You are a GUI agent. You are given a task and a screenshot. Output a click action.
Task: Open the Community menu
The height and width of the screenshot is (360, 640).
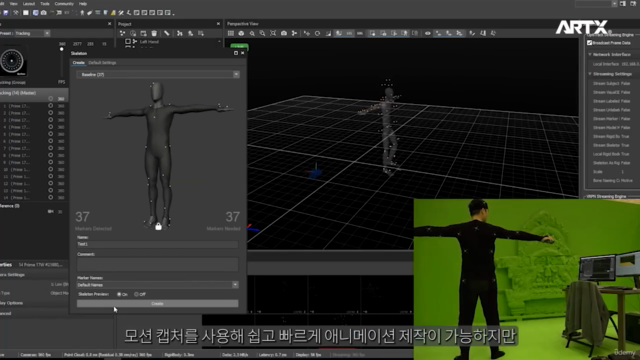64,4
